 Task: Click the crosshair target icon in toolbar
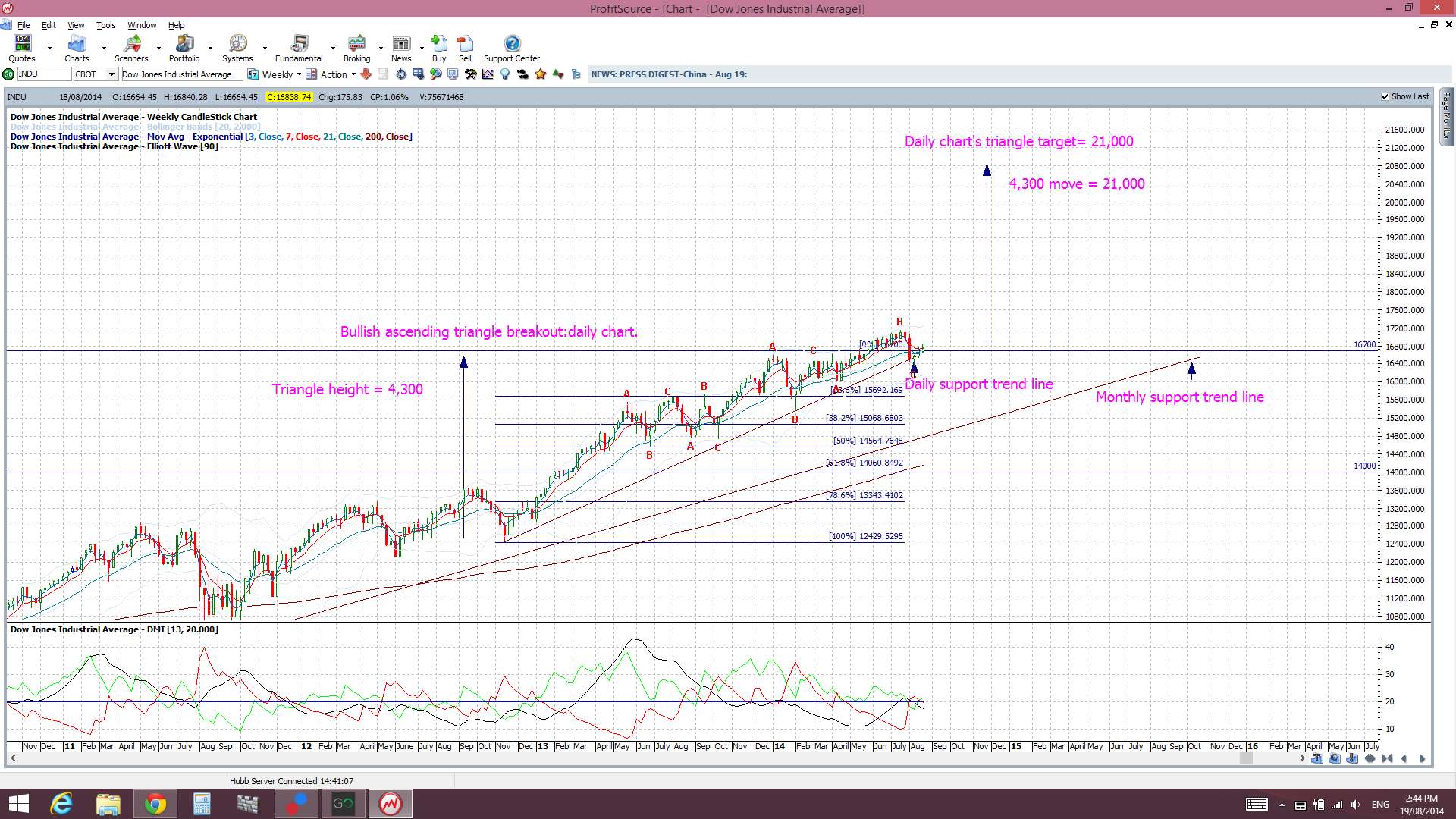(400, 74)
